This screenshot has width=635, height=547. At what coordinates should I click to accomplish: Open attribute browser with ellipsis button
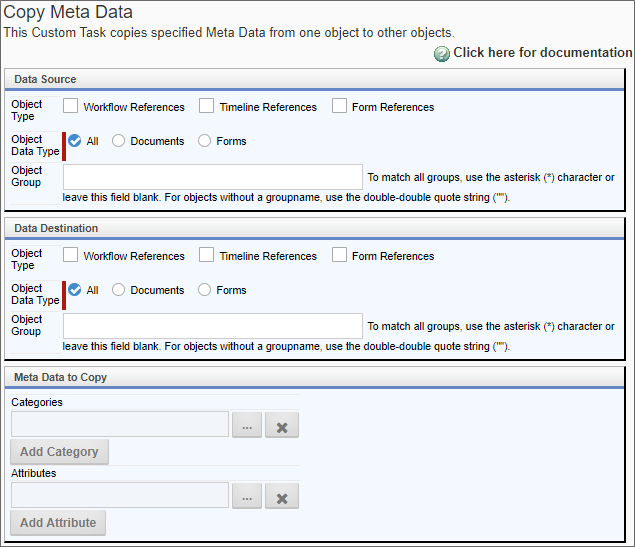[247, 496]
